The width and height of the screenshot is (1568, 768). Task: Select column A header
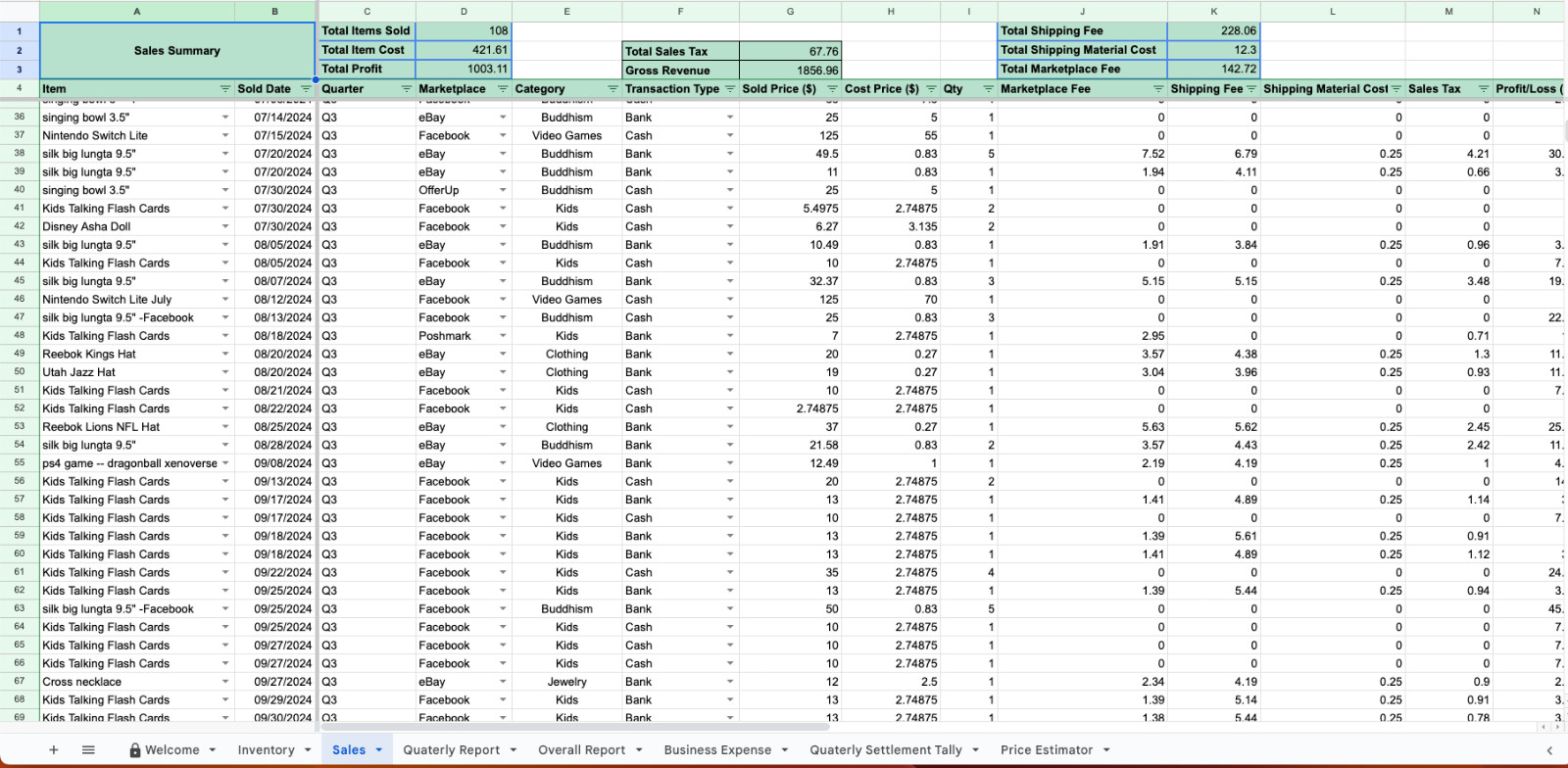point(137,11)
